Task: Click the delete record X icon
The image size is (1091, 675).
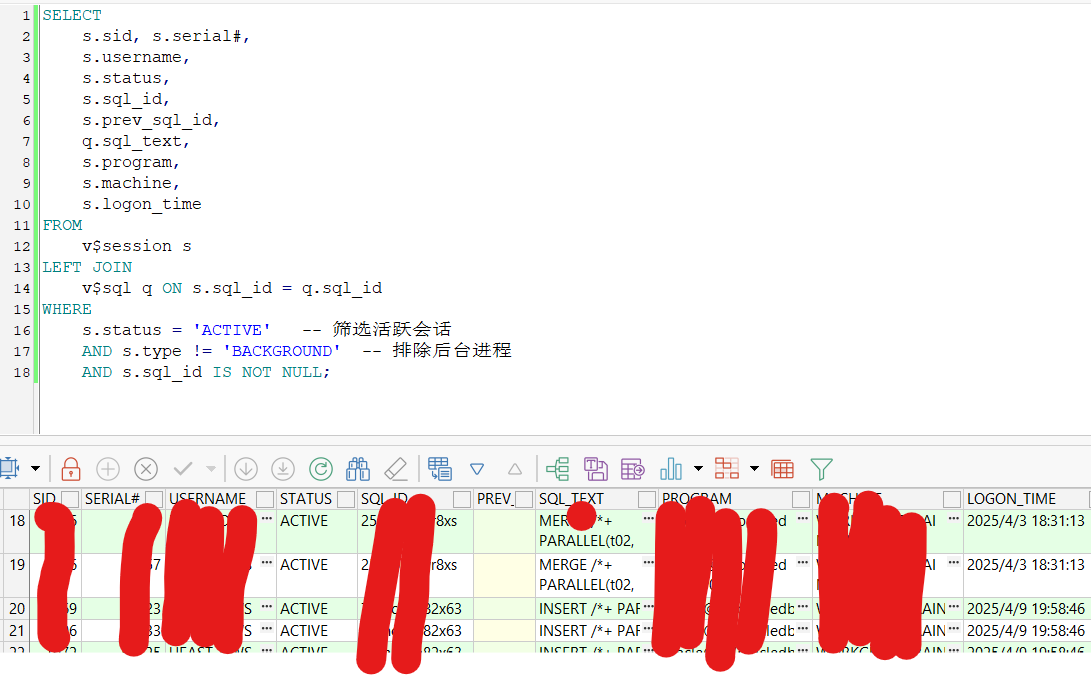Action: (146, 468)
